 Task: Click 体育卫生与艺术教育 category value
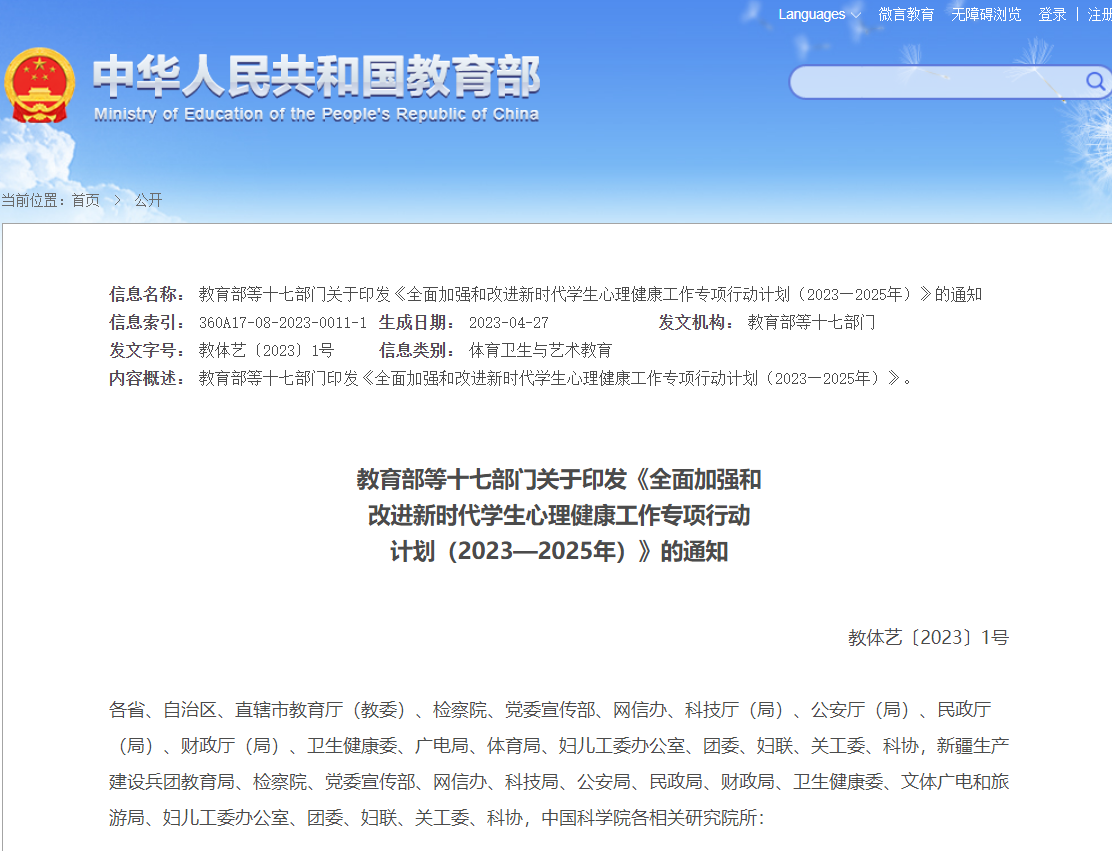pyautogui.click(x=540, y=350)
